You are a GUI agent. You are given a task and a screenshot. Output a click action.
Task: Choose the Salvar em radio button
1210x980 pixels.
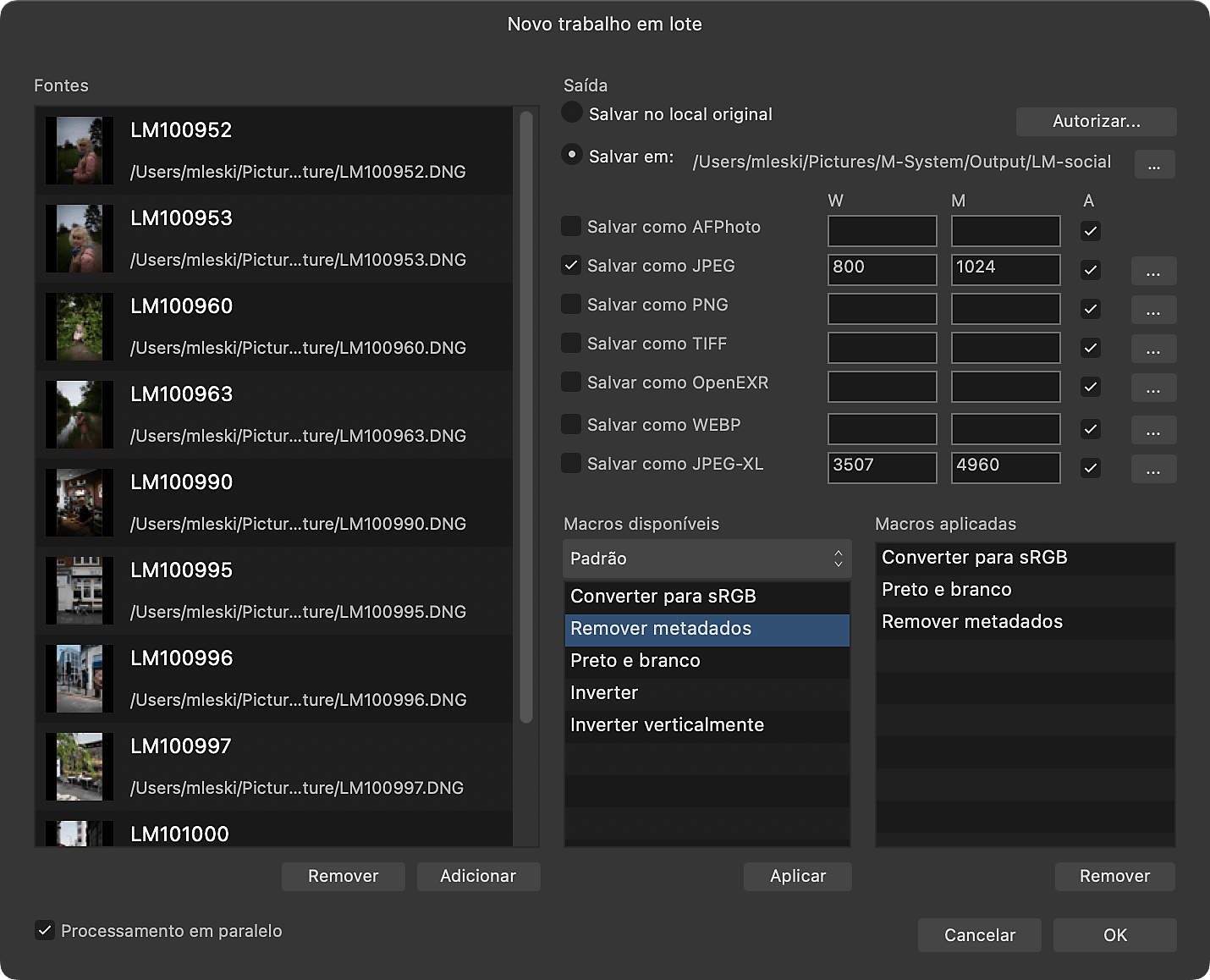pos(572,155)
